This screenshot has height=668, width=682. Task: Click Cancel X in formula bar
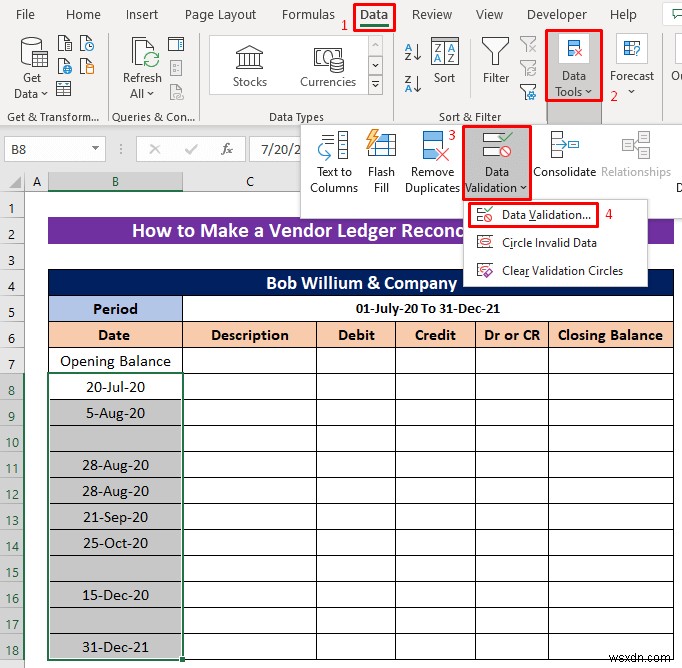(x=154, y=149)
